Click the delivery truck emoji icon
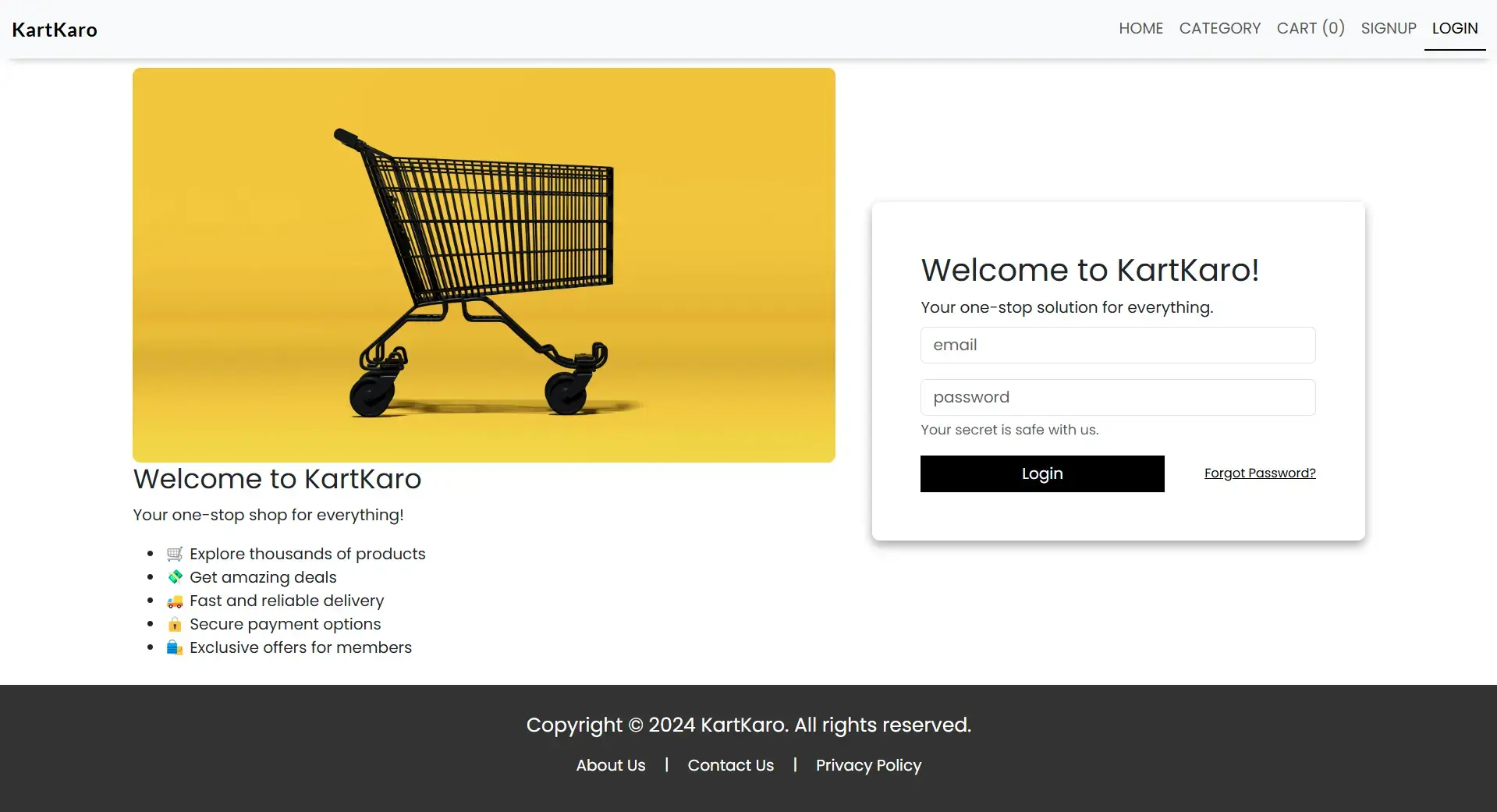This screenshot has width=1497, height=812. 174,601
